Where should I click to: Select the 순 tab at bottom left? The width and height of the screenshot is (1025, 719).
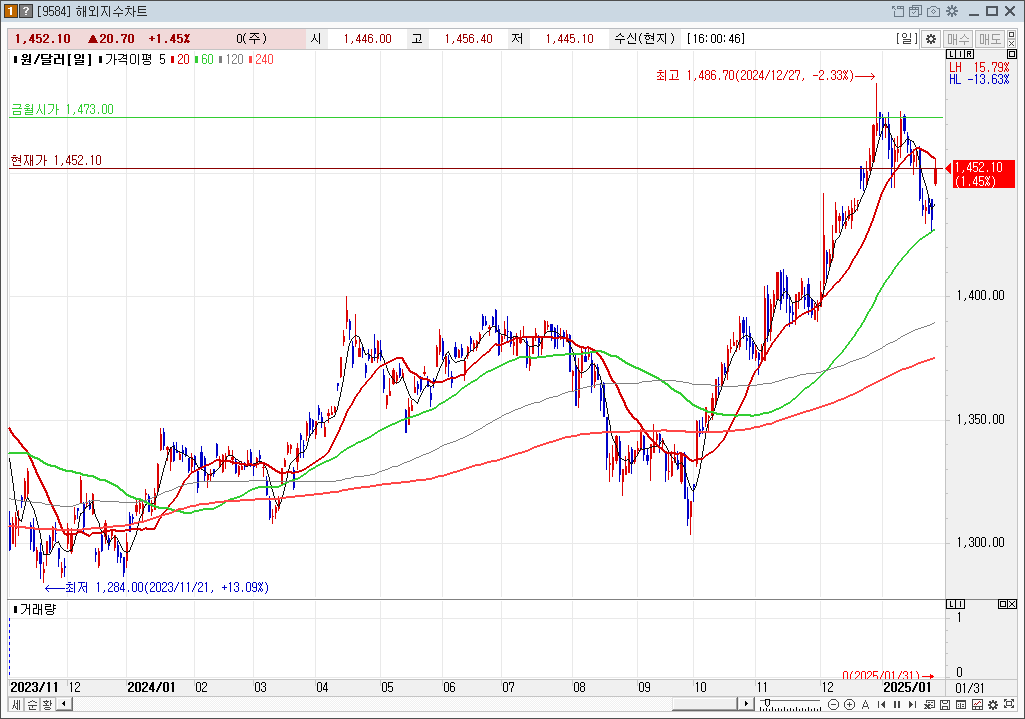click(x=31, y=705)
